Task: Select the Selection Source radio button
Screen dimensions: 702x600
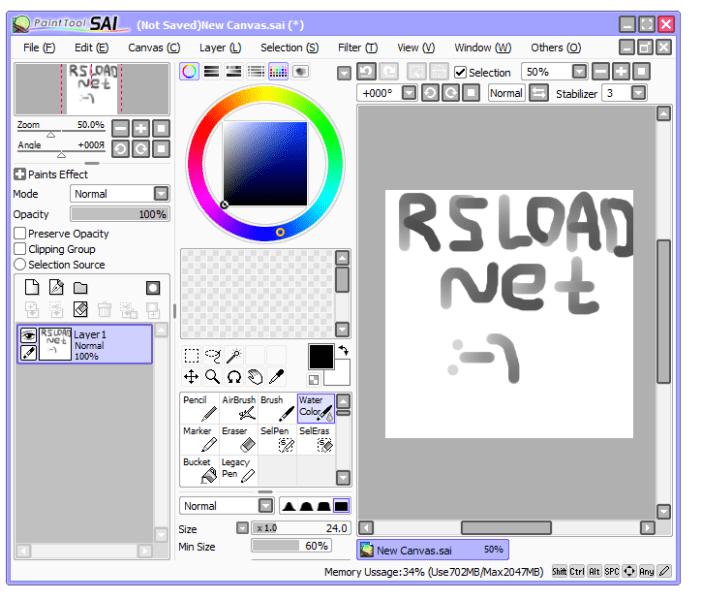Action: (20, 264)
